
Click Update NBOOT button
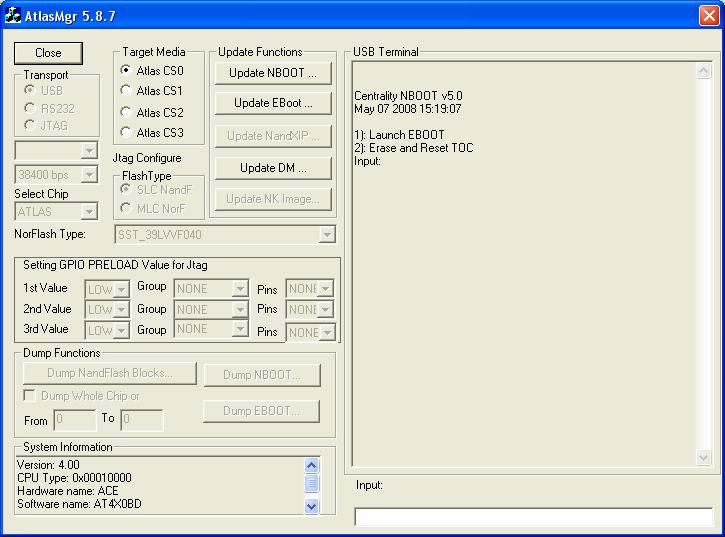coord(272,73)
